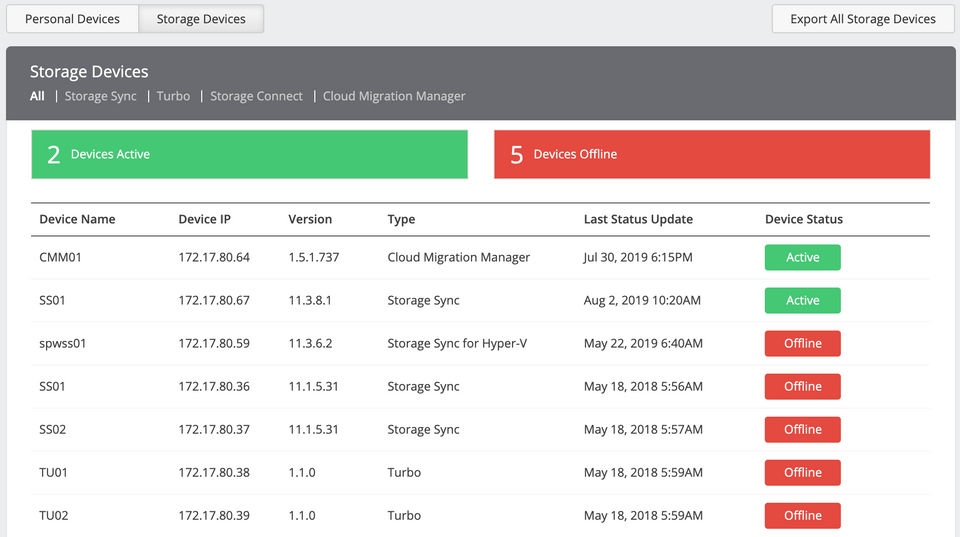Select the All devices filter
The image size is (960, 537).
pos(37,96)
